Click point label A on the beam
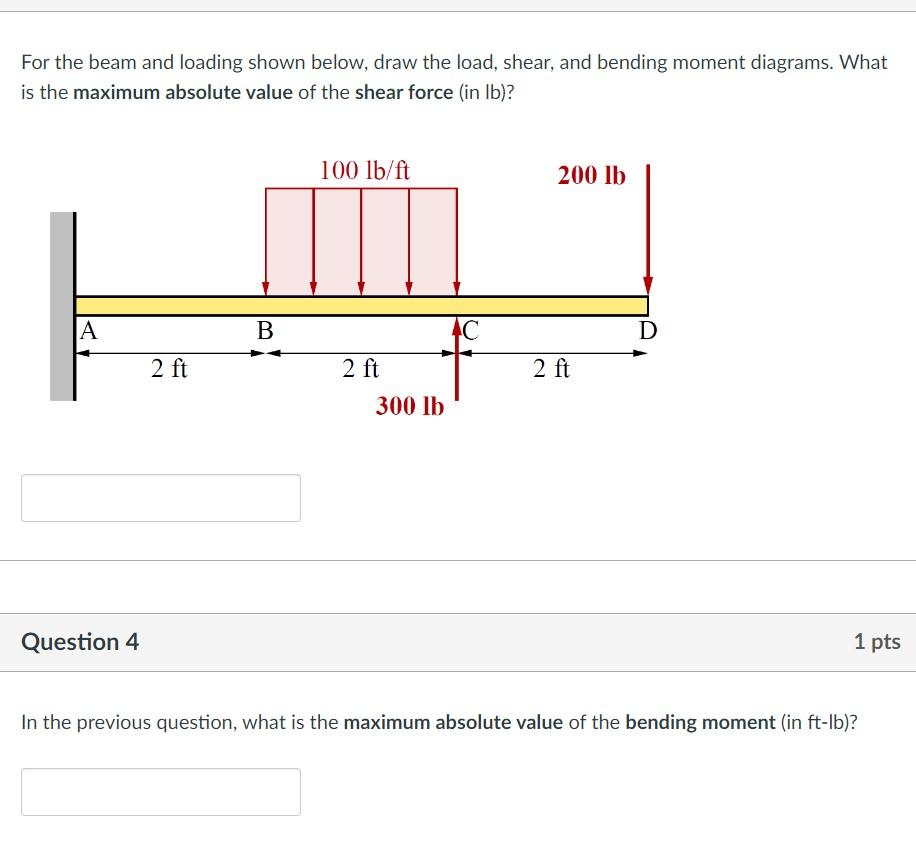The width and height of the screenshot is (916, 842). [88, 331]
